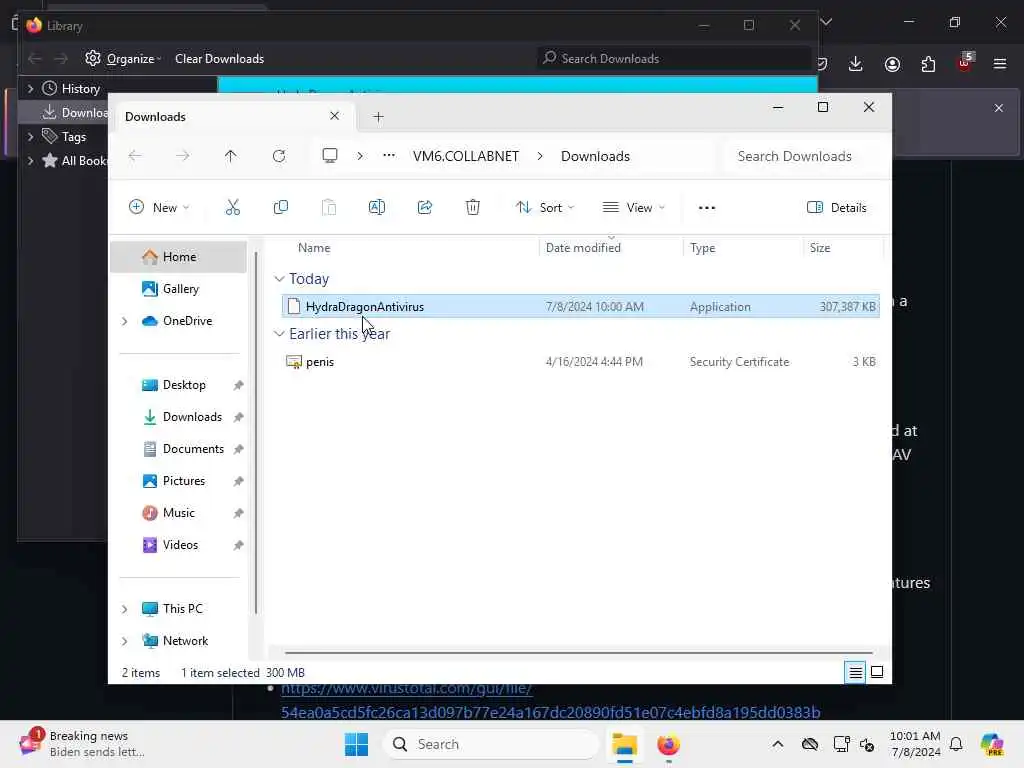Viewport: 1024px width, 768px height.
Task: Open Firefox from the taskbar
Action: [668, 744]
